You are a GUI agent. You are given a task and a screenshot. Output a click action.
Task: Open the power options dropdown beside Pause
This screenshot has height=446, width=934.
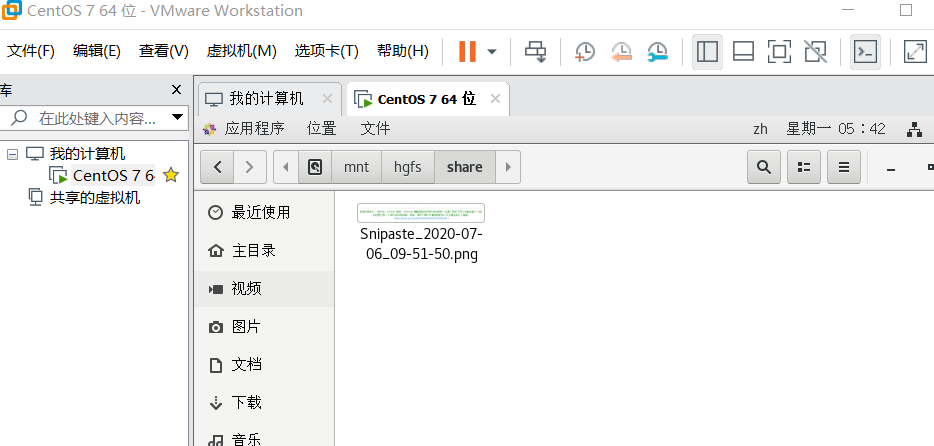[492, 51]
